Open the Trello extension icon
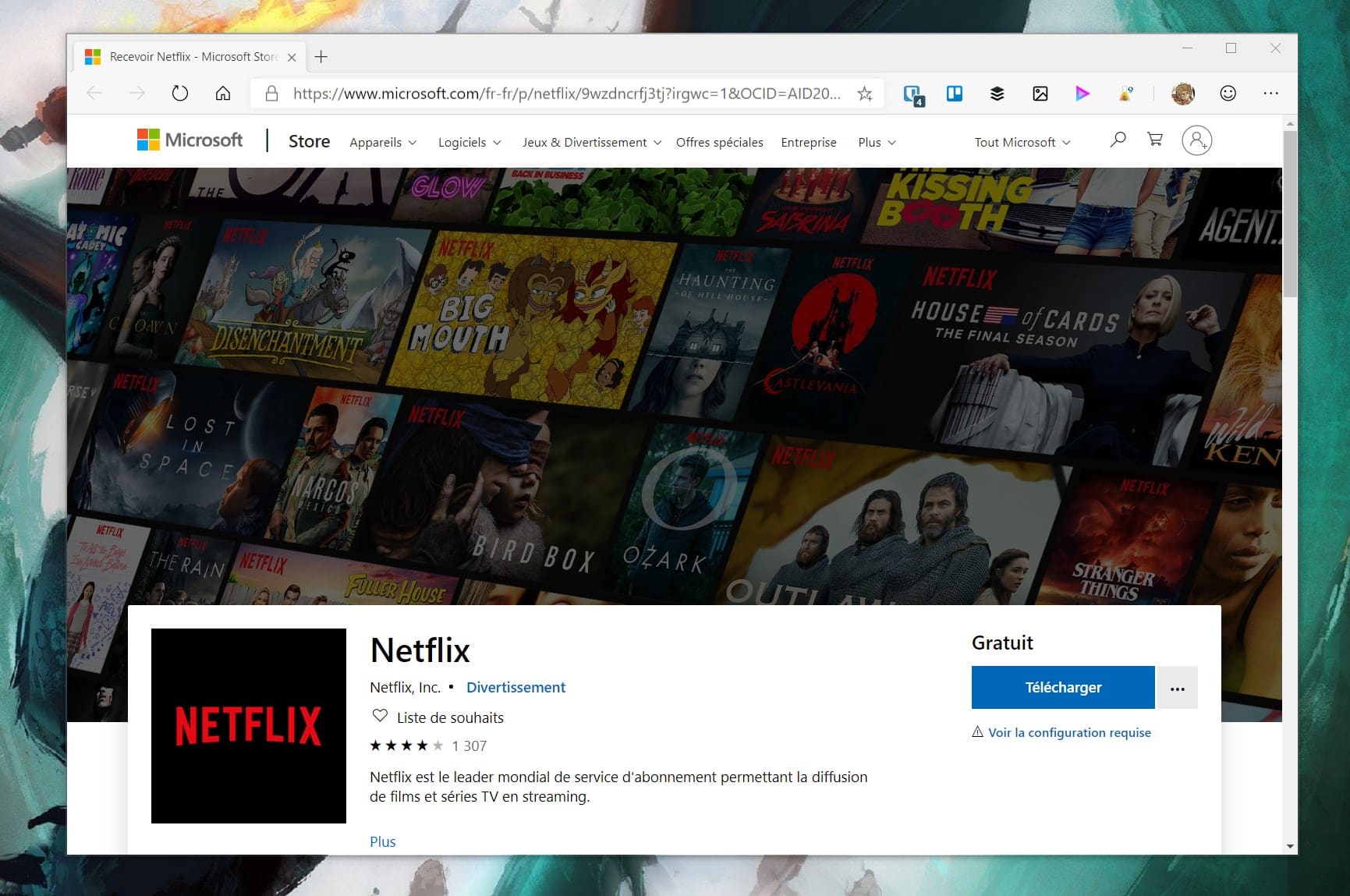Screen dimensions: 1350x896 pyautogui.click(x=955, y=94)
